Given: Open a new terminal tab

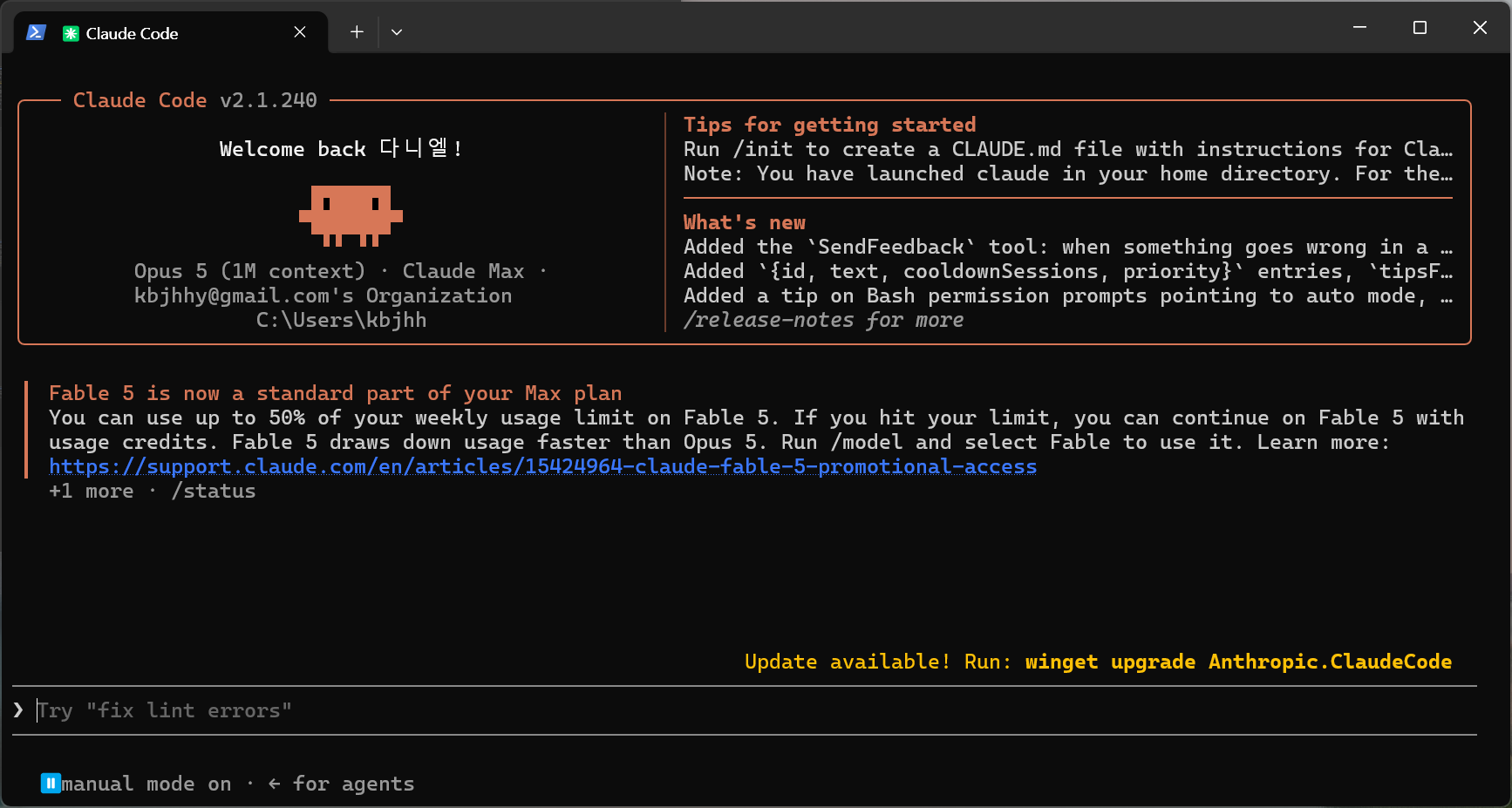Looking at the screenshot, I should (357, 32).
